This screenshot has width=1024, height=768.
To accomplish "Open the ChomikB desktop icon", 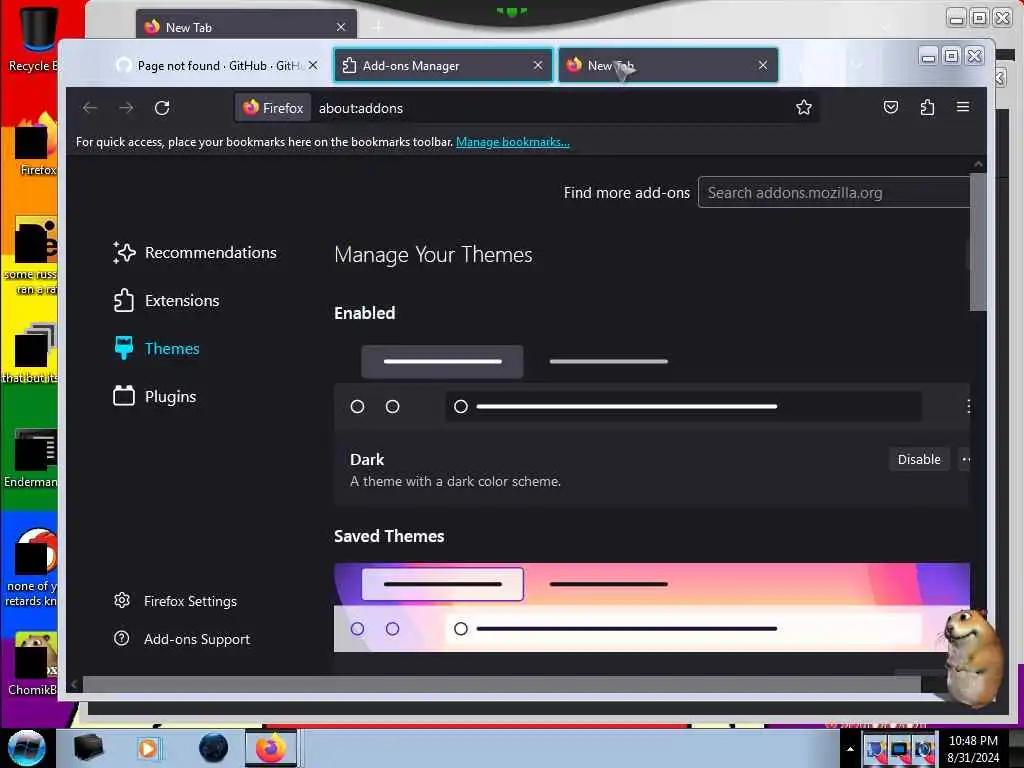I will coord(33,663).
